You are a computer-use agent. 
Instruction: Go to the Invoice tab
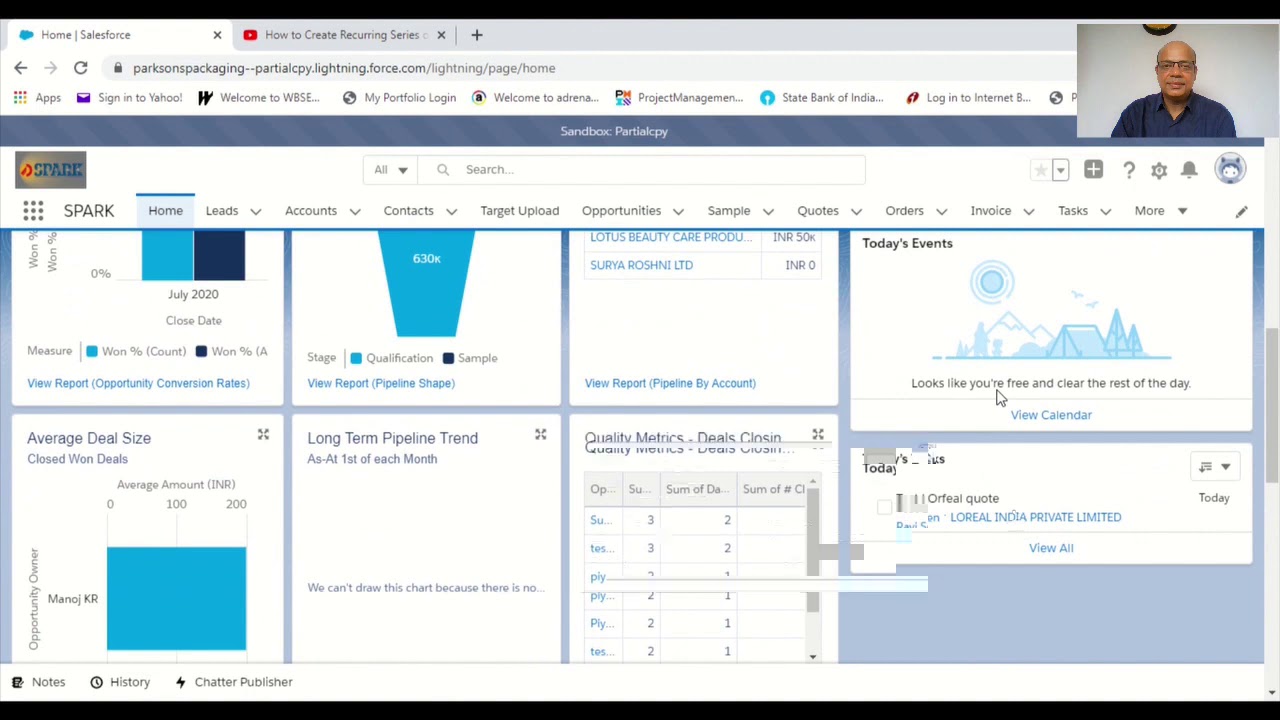[990, 211]
